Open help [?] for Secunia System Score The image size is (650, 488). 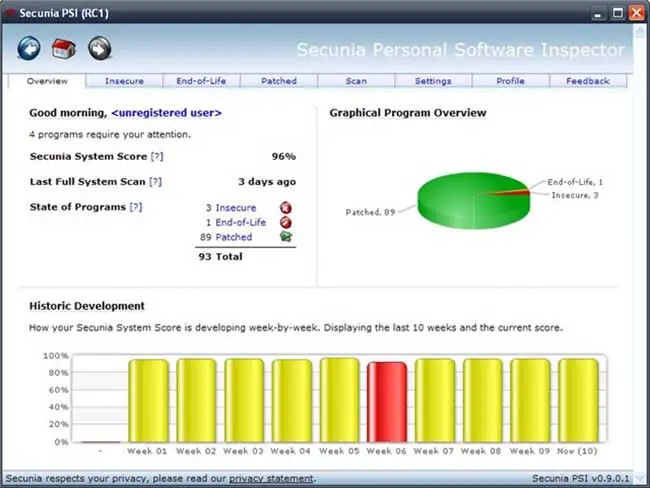[157, 156]
